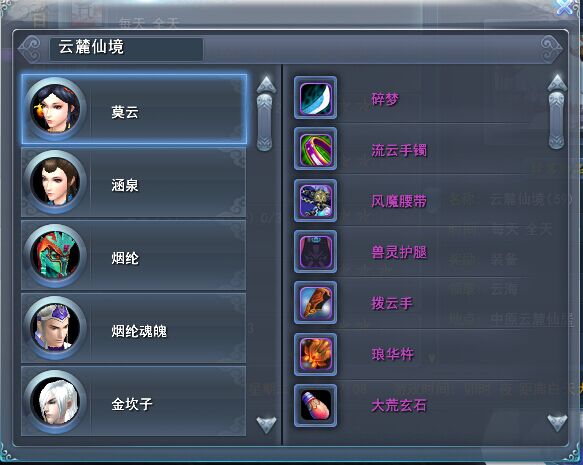
Task: Open the 风魔腰带 belt item icon
Action: point(315,200)
